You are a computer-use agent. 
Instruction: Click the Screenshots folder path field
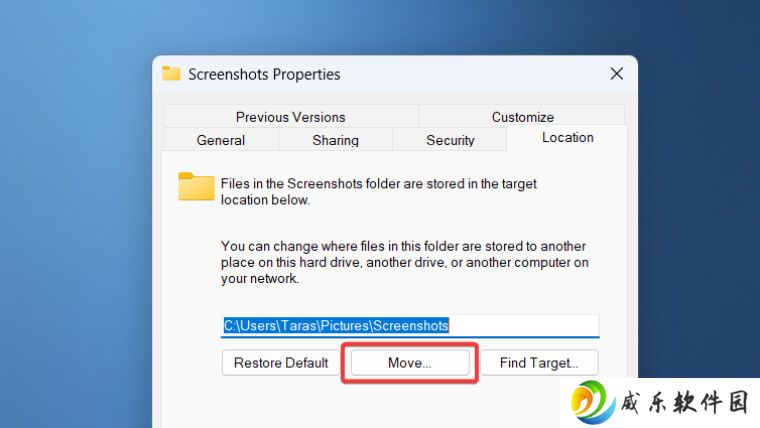point(410,325)
